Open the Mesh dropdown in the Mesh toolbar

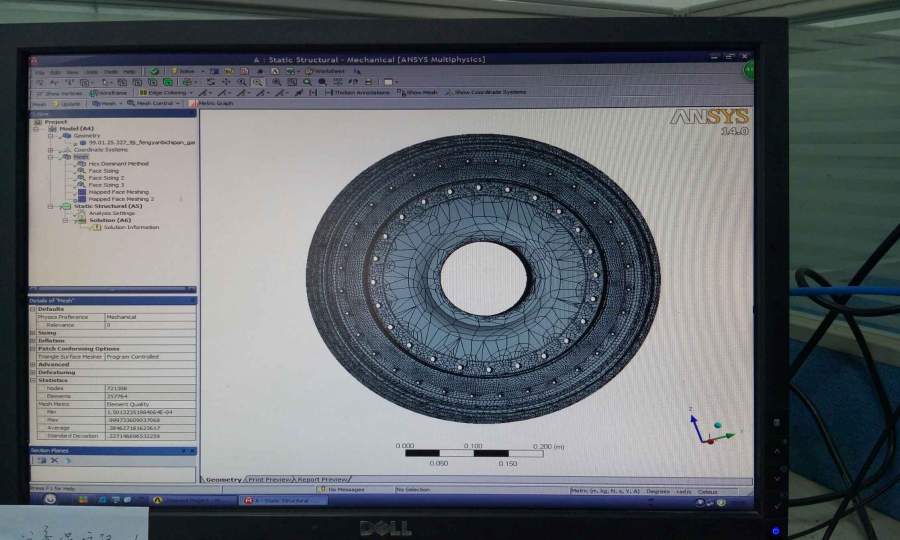105,103
